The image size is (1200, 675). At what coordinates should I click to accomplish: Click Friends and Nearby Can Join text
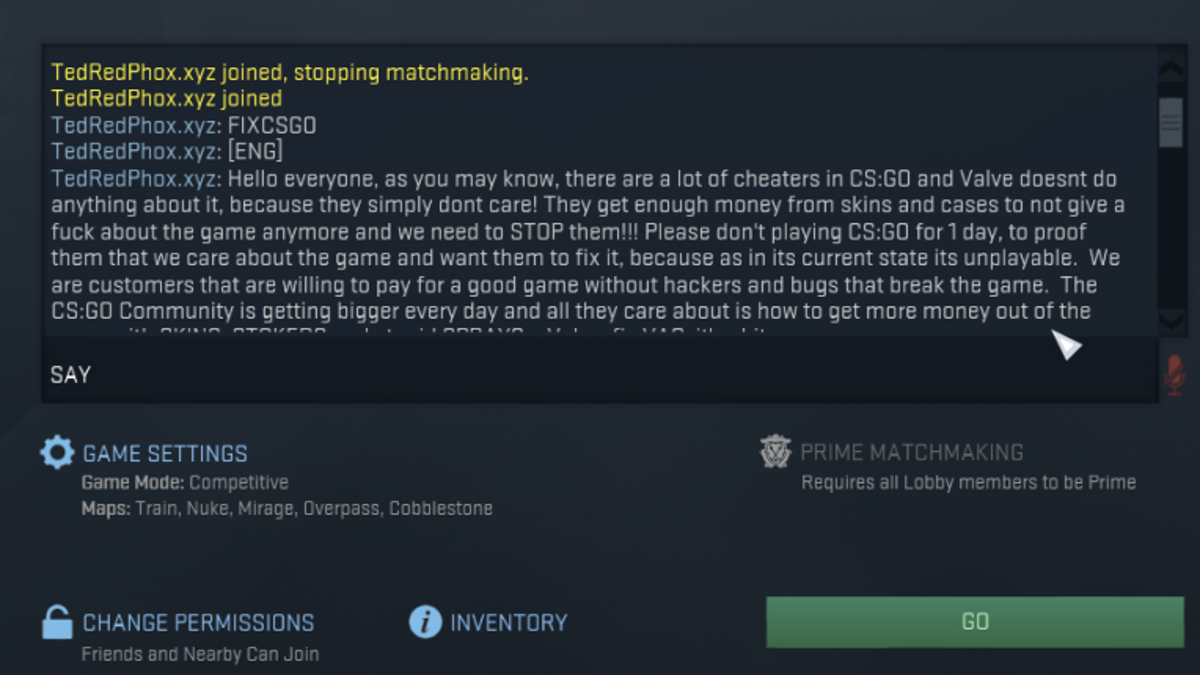pos(200,655)
